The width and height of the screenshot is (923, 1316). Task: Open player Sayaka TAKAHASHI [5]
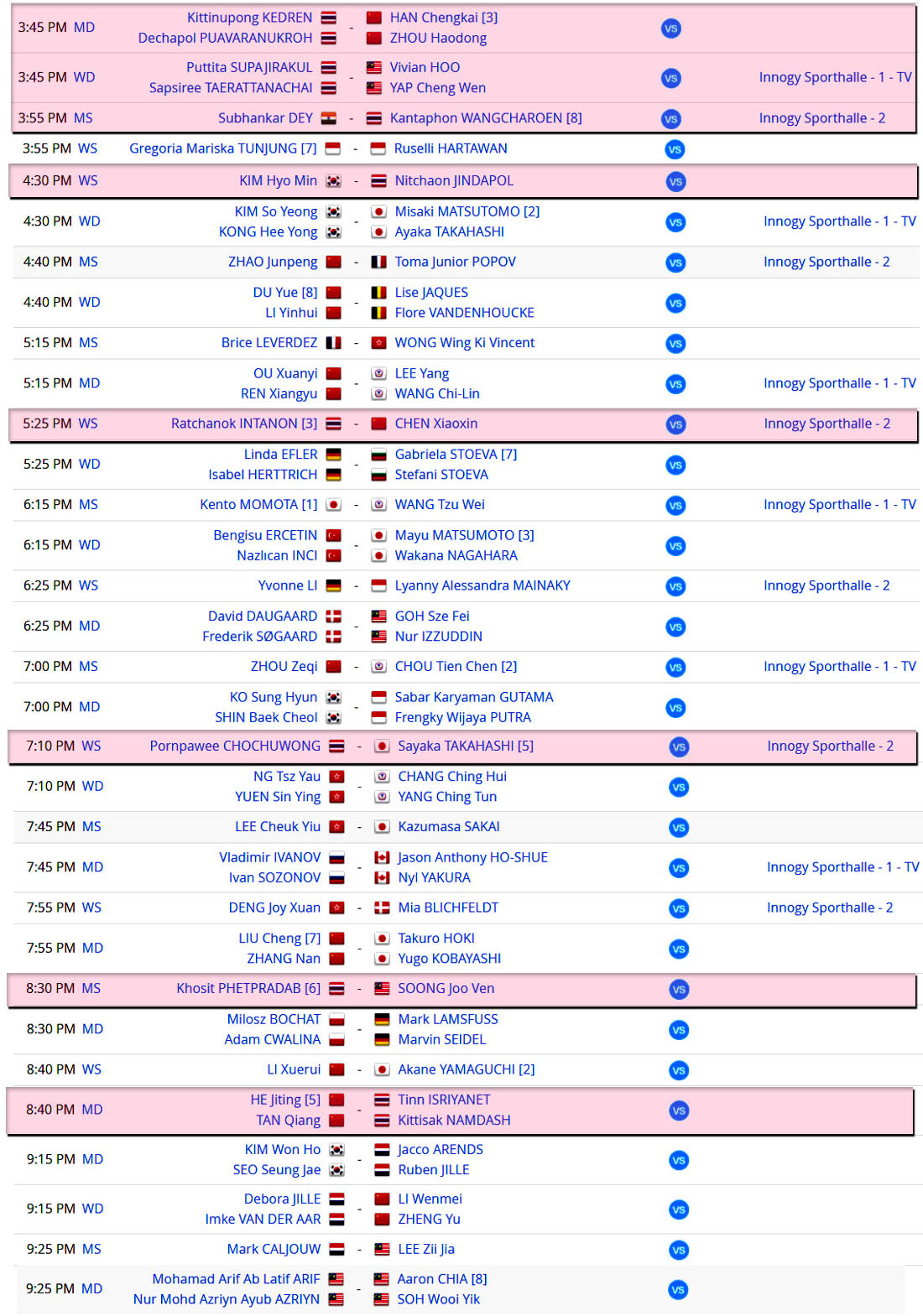tap(466, 746)
